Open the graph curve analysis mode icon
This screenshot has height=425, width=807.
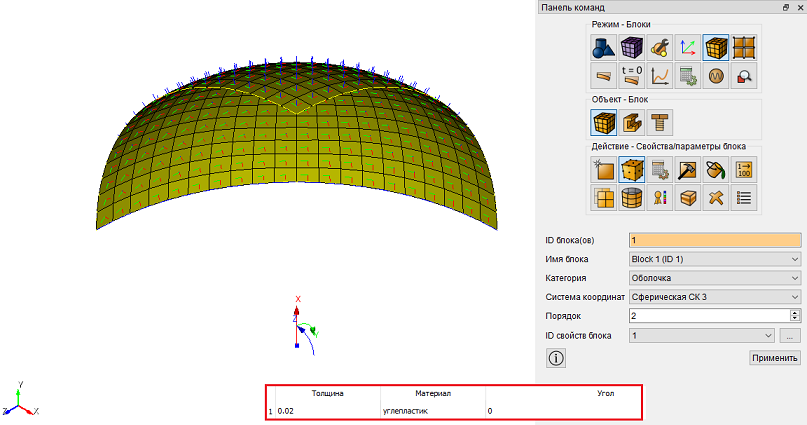(660, 76)
